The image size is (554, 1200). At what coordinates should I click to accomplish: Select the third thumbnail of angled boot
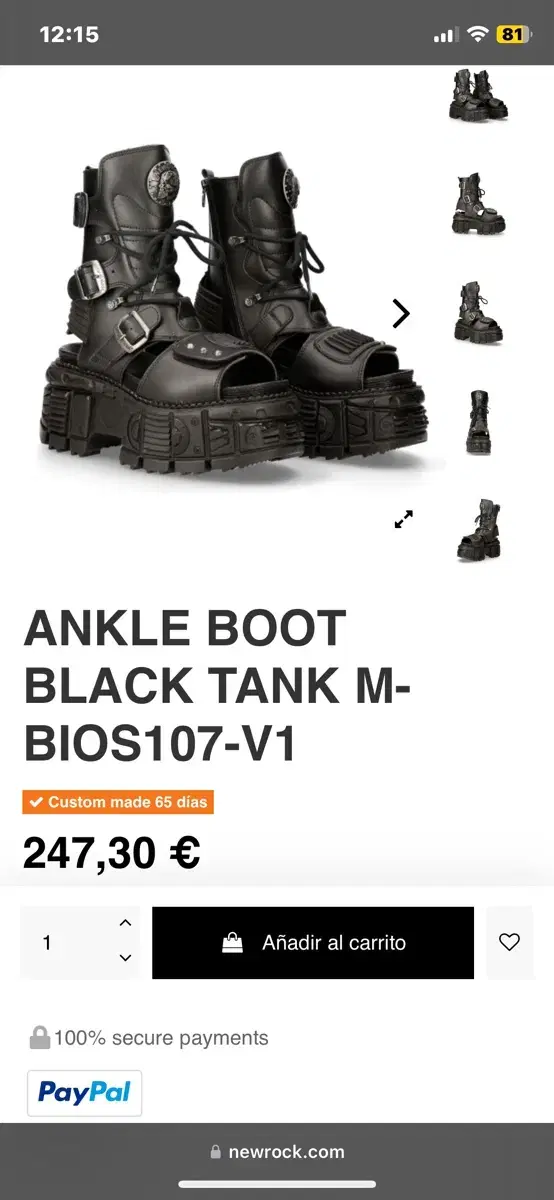pyautogui.click(x=478, y=313)
